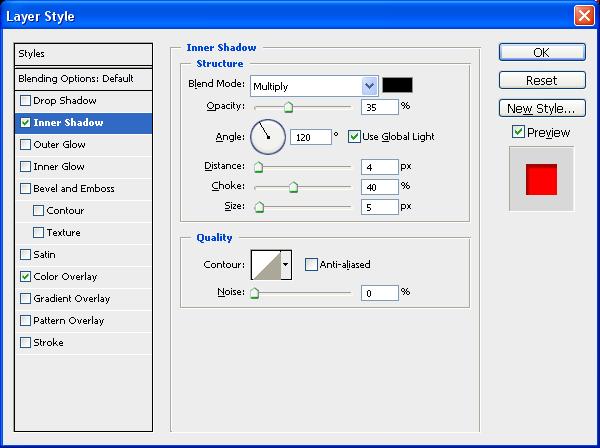
Task: Select Styles in the left list
Action: coord(83,54)
